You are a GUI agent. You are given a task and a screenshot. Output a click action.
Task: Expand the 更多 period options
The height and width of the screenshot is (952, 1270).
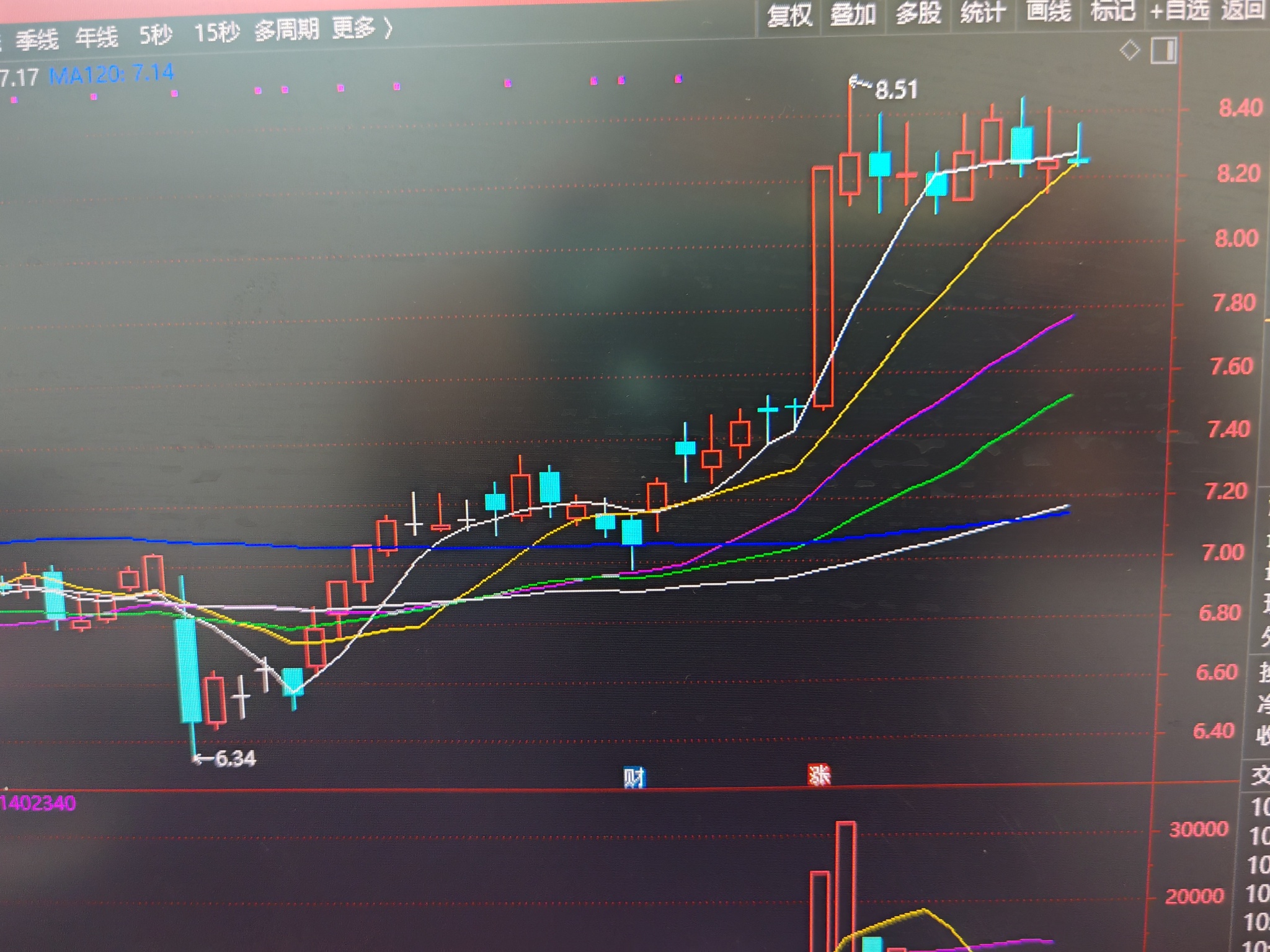pos(362,27)
